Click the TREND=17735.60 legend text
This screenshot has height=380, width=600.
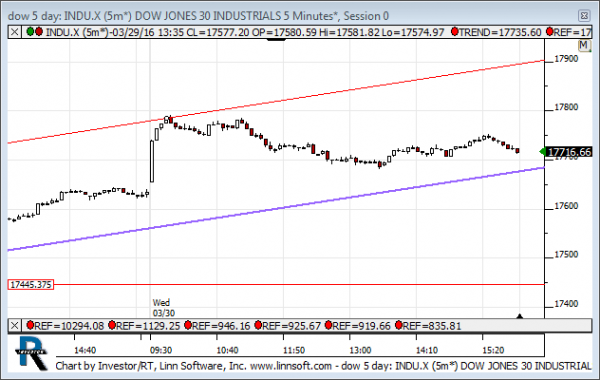pyautogui.click(x=500, y=32)
